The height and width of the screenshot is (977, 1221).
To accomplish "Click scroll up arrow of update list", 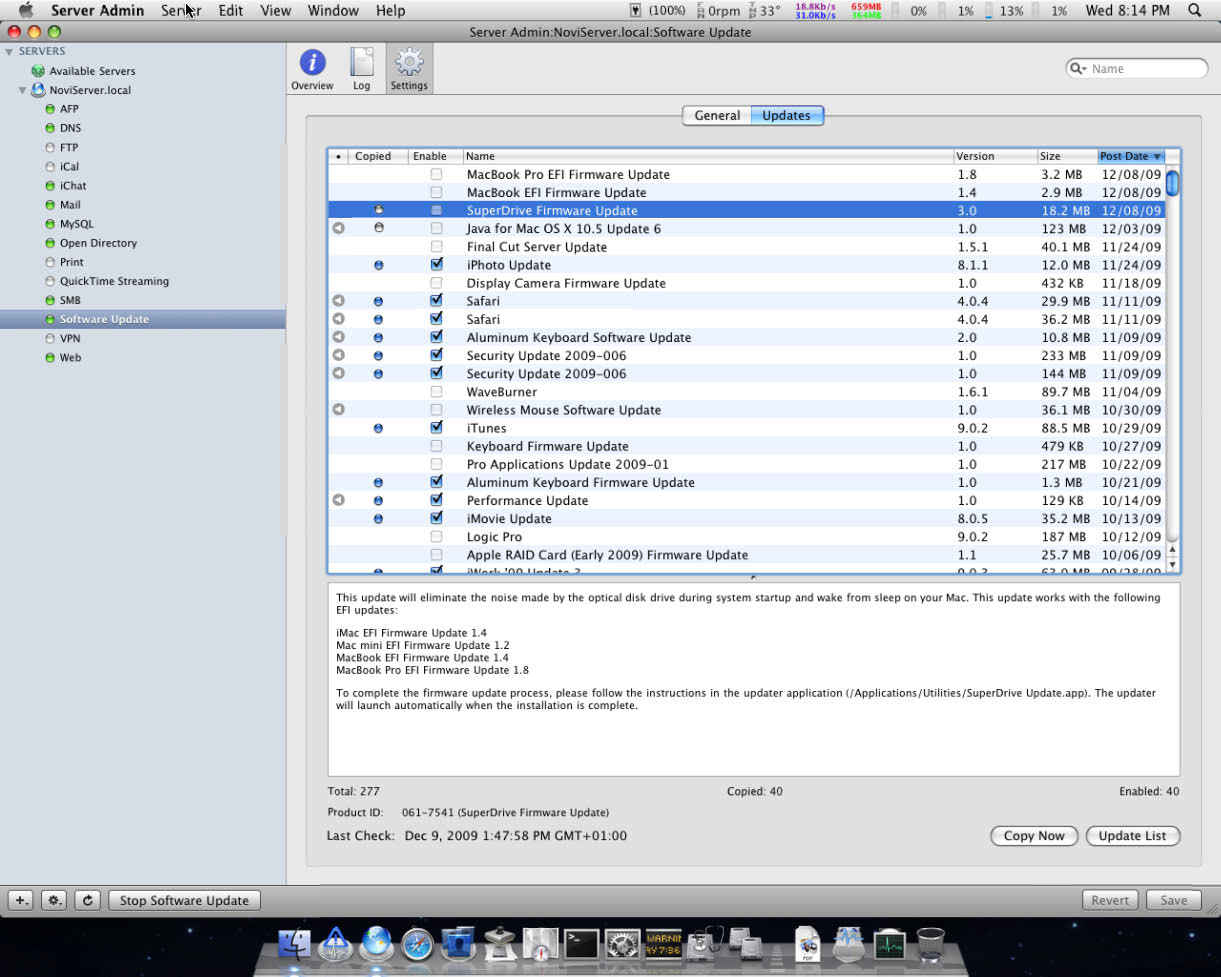I will coord(1173,550).
